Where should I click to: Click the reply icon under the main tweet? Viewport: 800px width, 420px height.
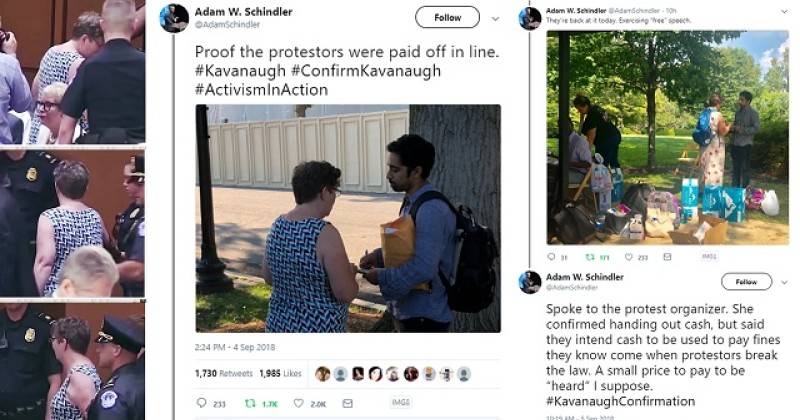pyautogui.click(x=202, y=403)
